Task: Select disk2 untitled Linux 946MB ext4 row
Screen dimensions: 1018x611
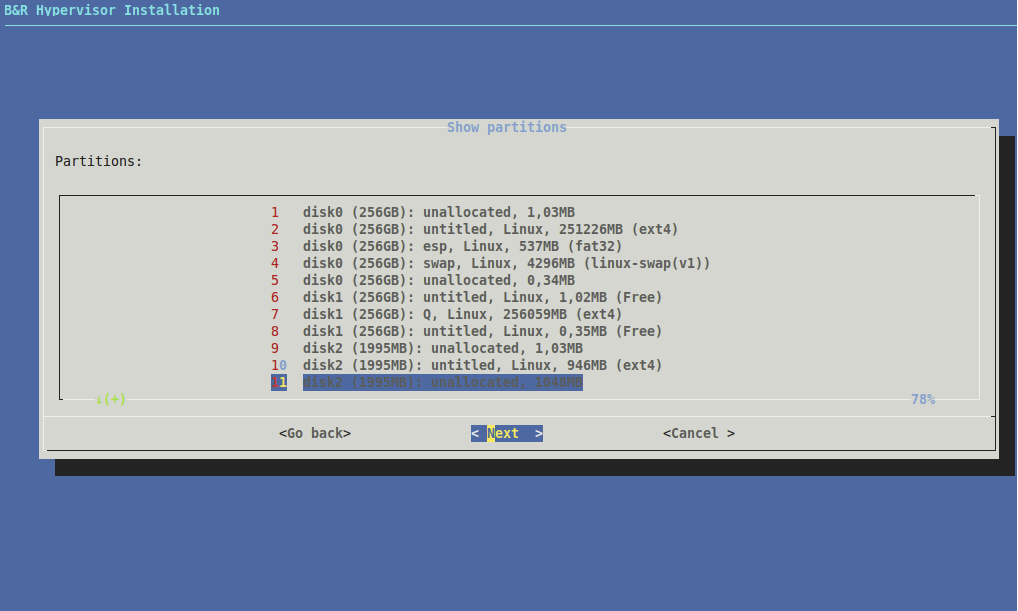Action: coord(467,365)
